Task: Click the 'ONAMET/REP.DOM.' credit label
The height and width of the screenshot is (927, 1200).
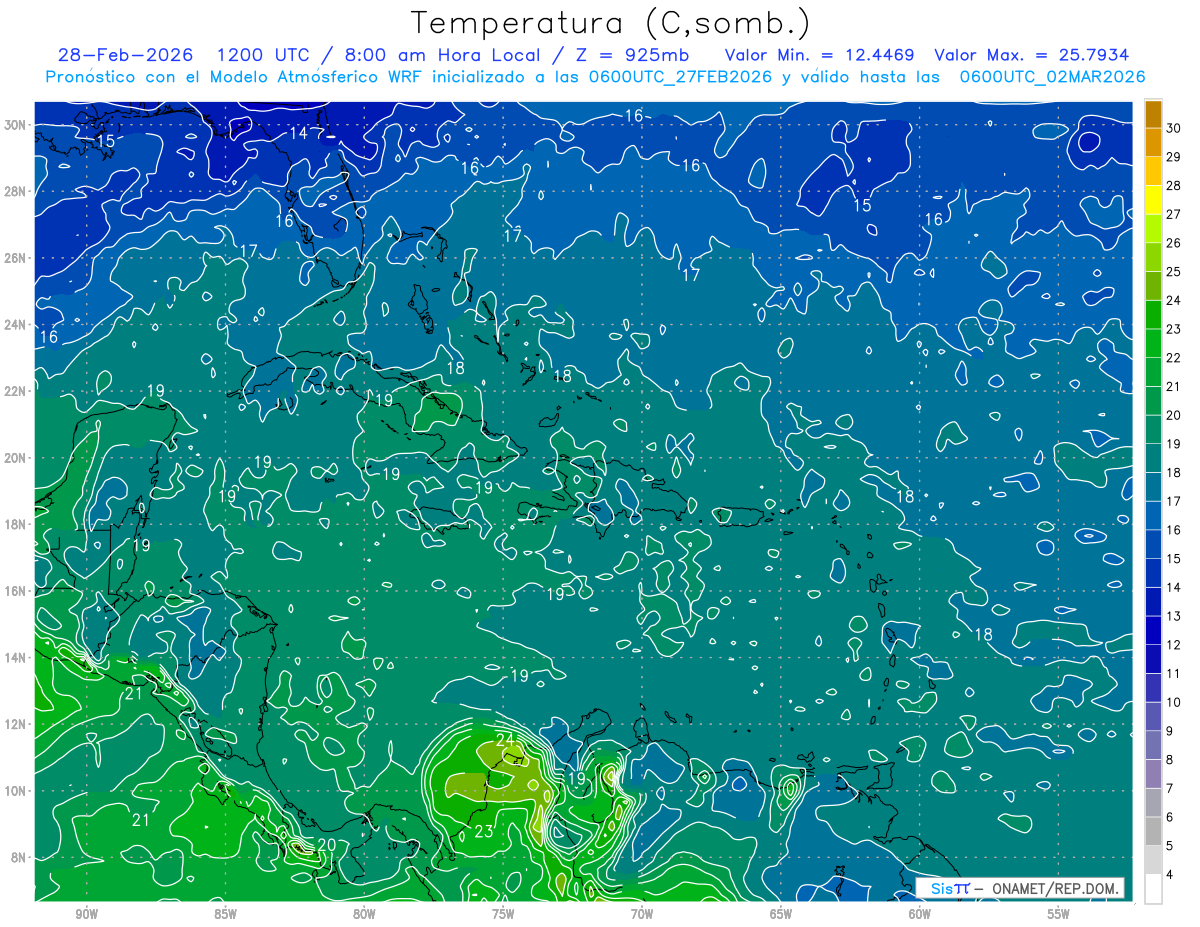Action: [x=1054, y=888]
